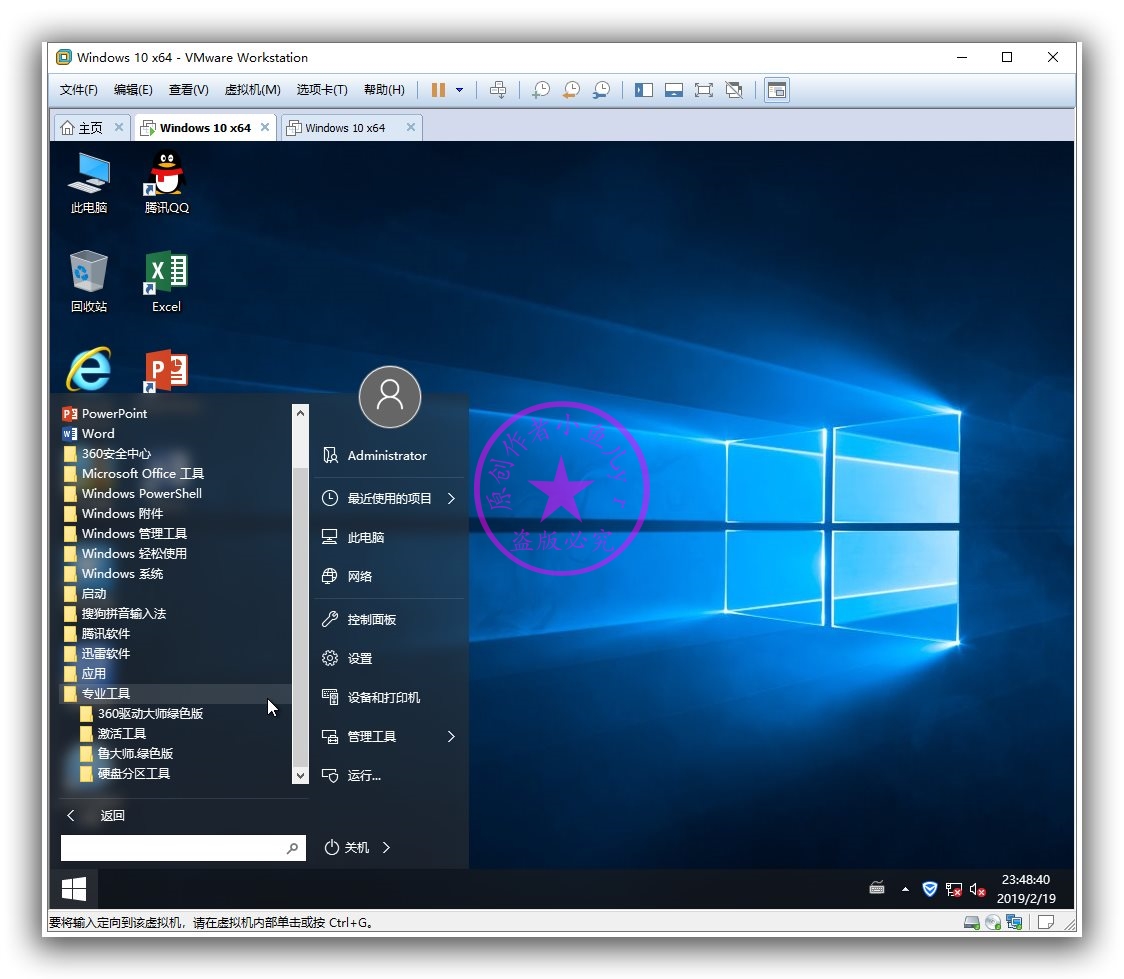Click the 返回 back button
The width and height of the screenshot is (1124, 979).
[95, 816]
